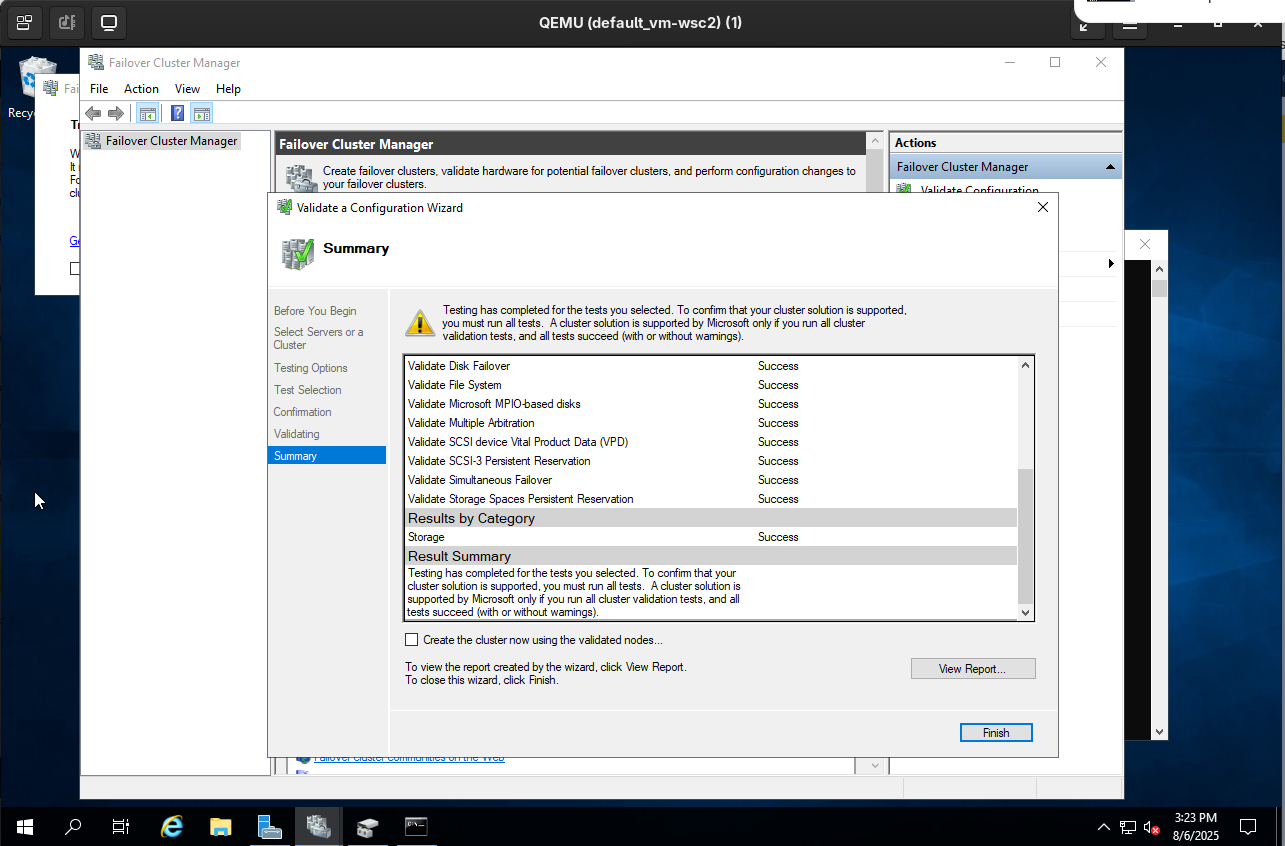
Task: Click Validate SCSI device Vital Product Data row
Action: tap(711, 442)
